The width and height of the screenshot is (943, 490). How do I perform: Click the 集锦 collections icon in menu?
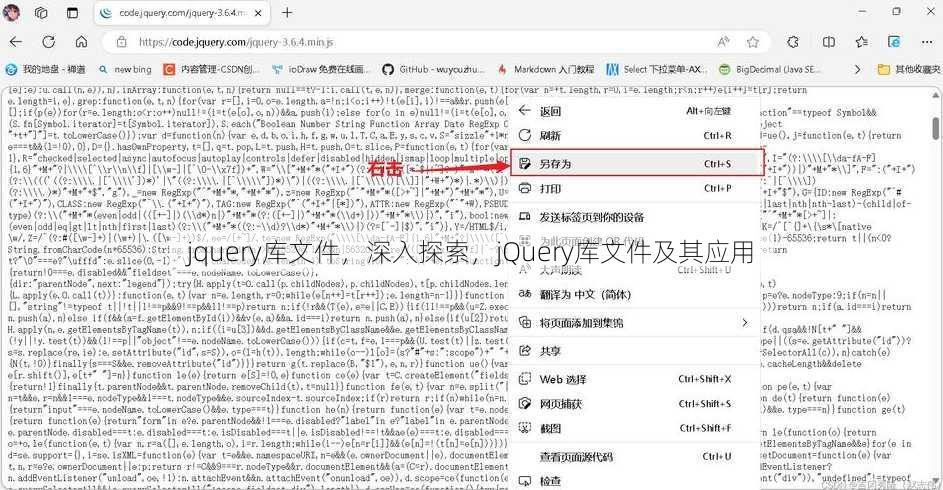[x=525, y=323]
